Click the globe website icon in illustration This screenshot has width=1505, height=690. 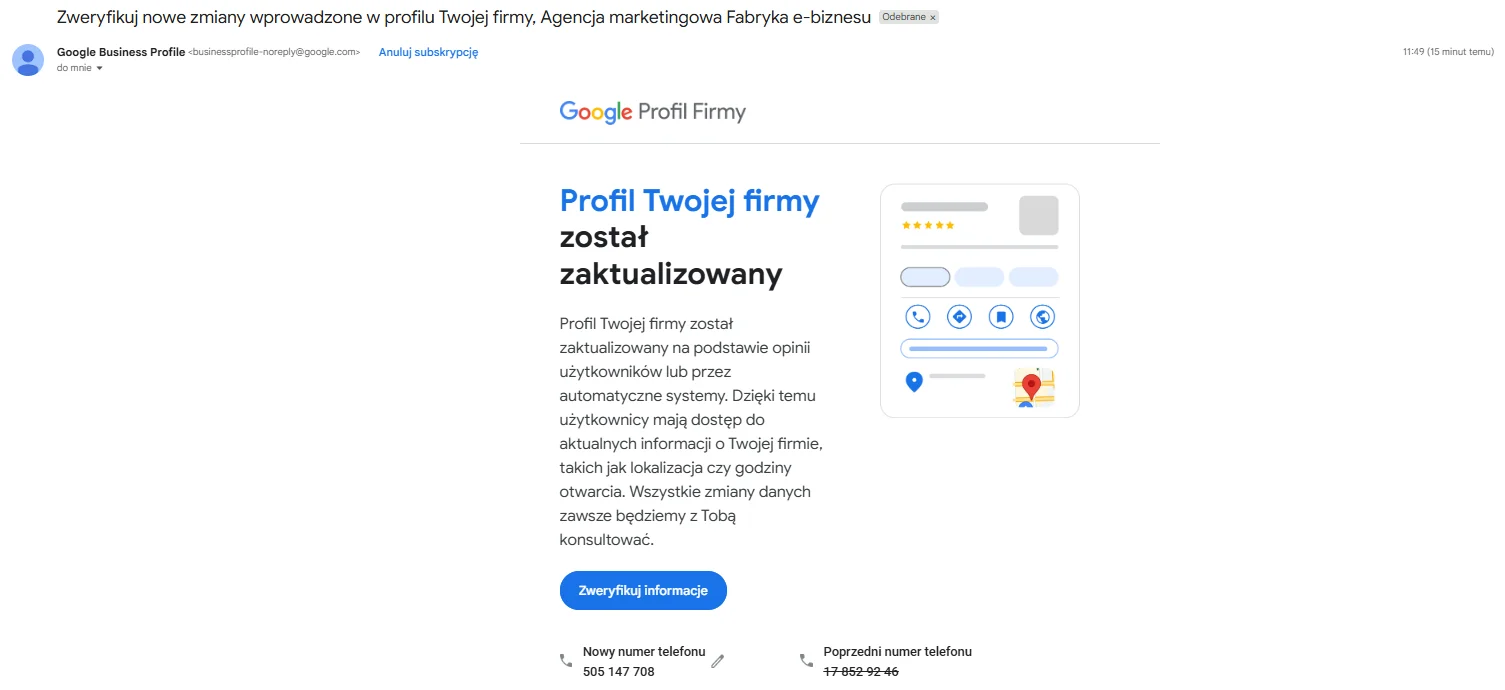1043,317
